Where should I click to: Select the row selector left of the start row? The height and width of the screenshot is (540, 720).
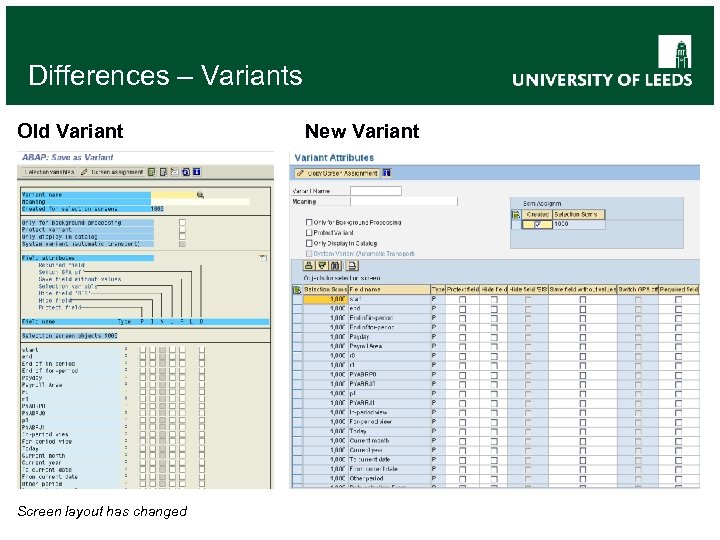click(x=297, y=299)
